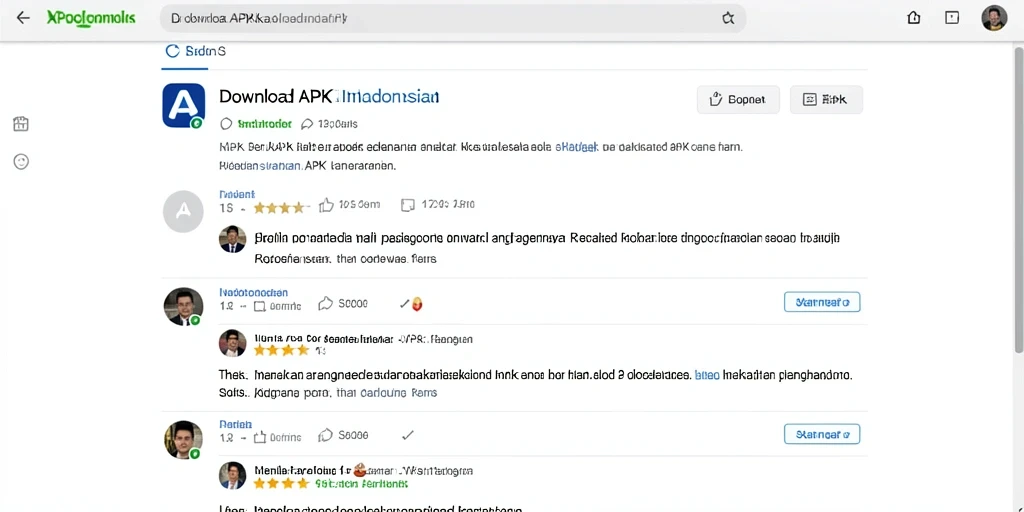This screenshot has width=1024, height=512.
Task: Click the grey button with hand icon
Action: (738, 100)
